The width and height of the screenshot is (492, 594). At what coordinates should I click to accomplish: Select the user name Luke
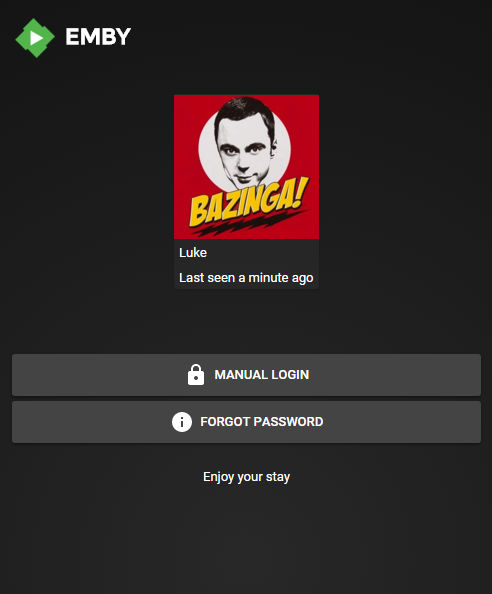[193, 253]
